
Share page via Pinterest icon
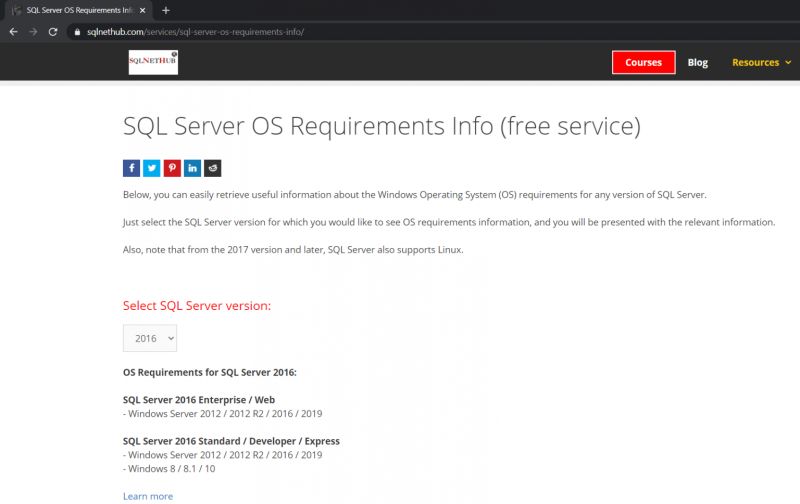[172, 168]
